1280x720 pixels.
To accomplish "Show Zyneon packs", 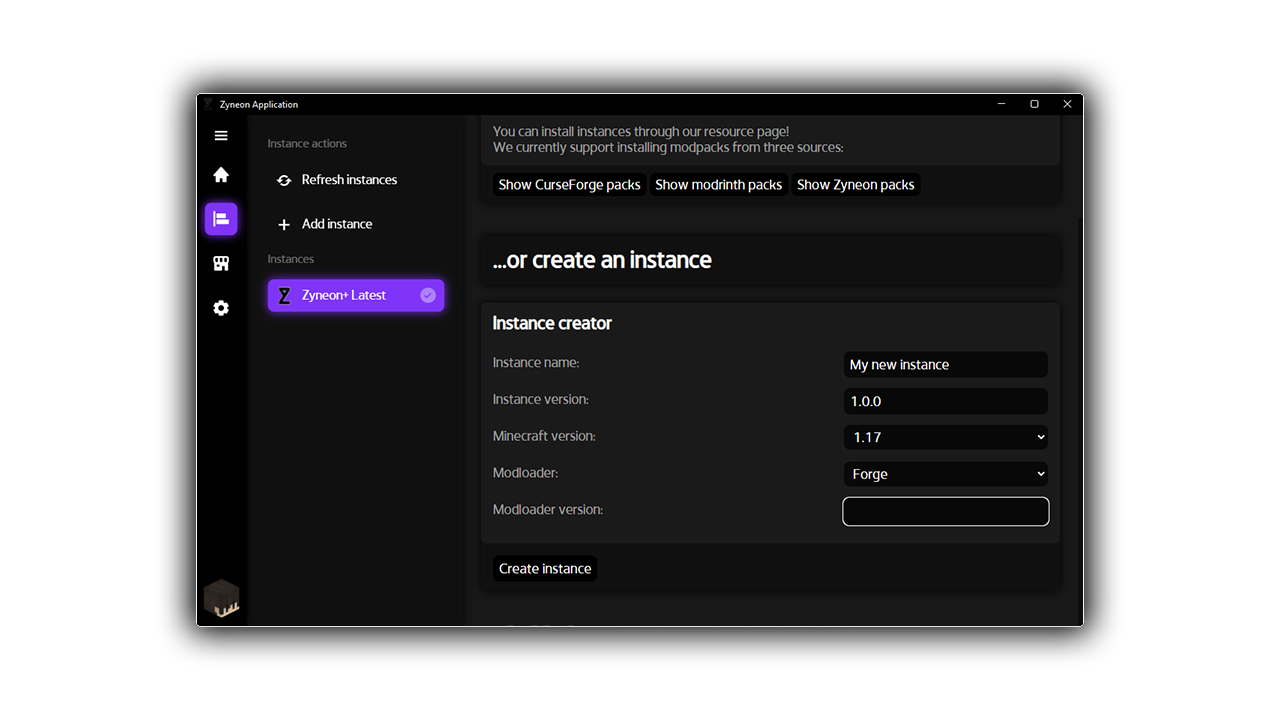I will [x=855, y=185].
